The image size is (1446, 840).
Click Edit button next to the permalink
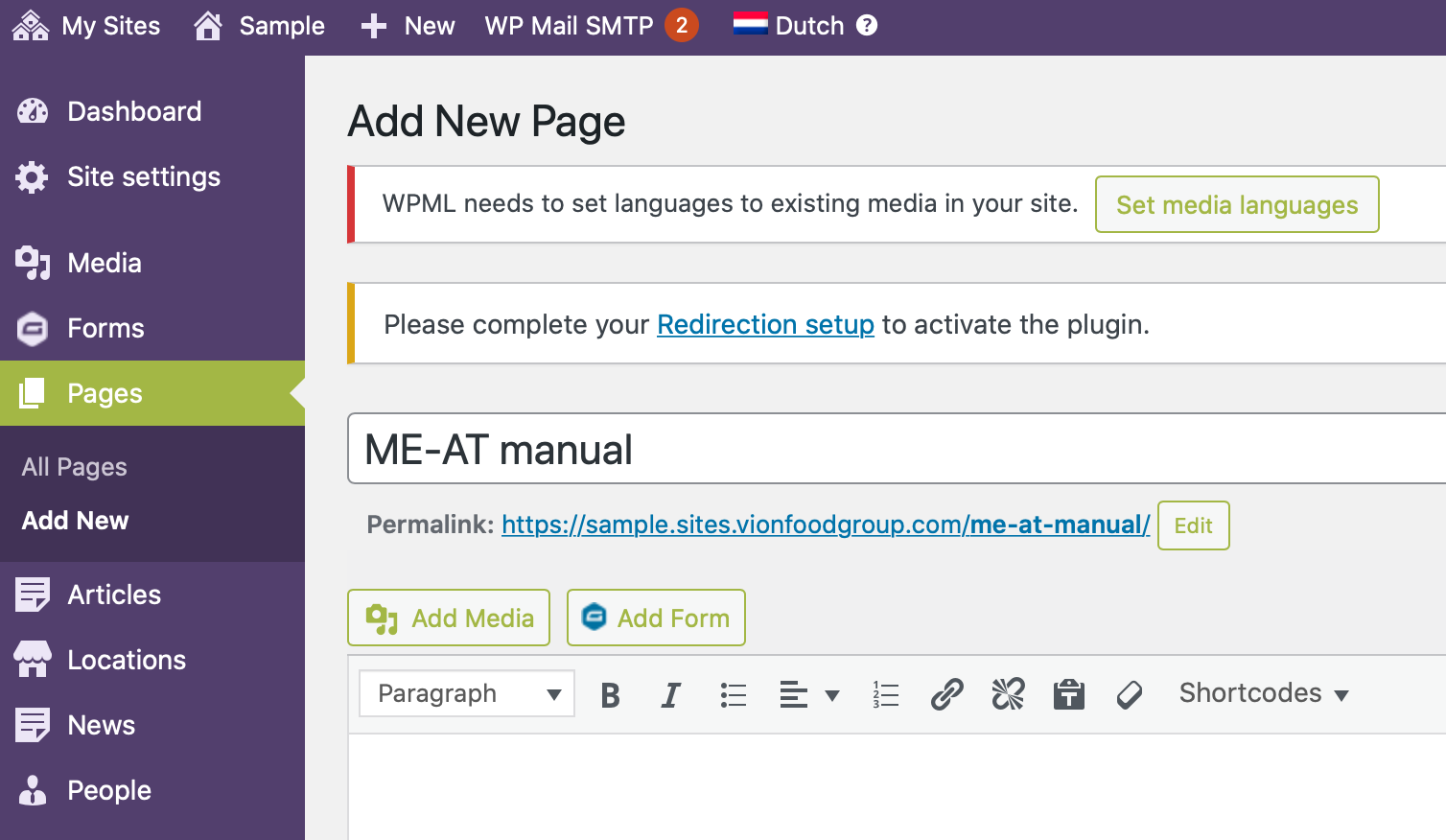pos(1193,525)
